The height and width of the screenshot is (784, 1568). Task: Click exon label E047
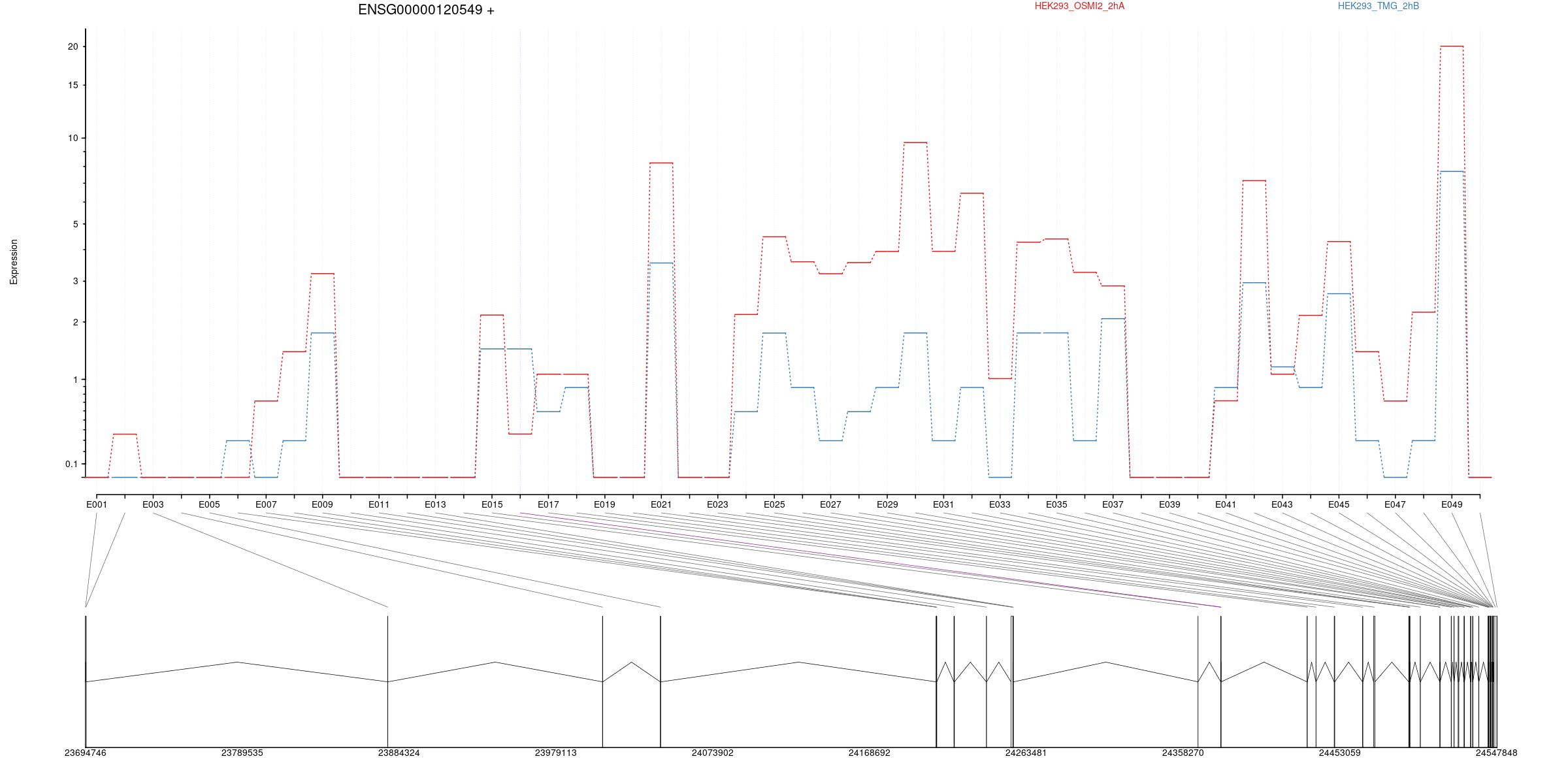[x=1395, y=504]
